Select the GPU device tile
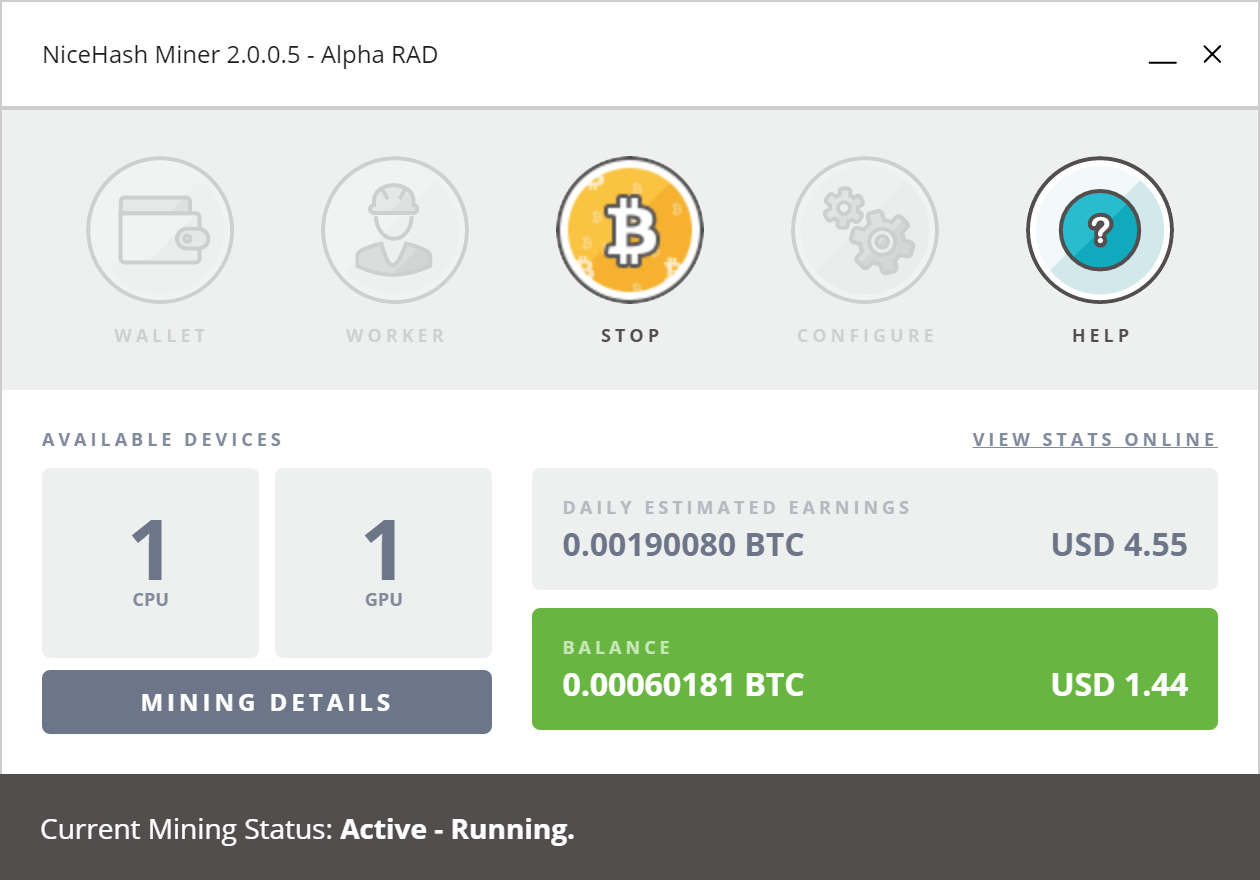The height and width of the screenshot is (882, 1260). point(383,562)
